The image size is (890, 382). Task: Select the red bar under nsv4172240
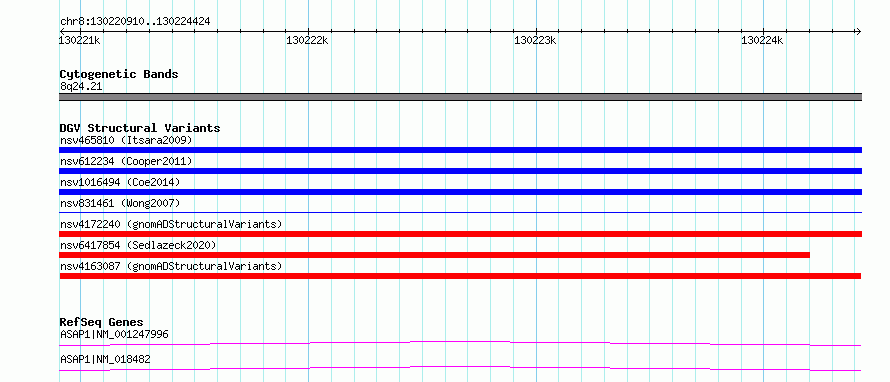tap(460, 234)
